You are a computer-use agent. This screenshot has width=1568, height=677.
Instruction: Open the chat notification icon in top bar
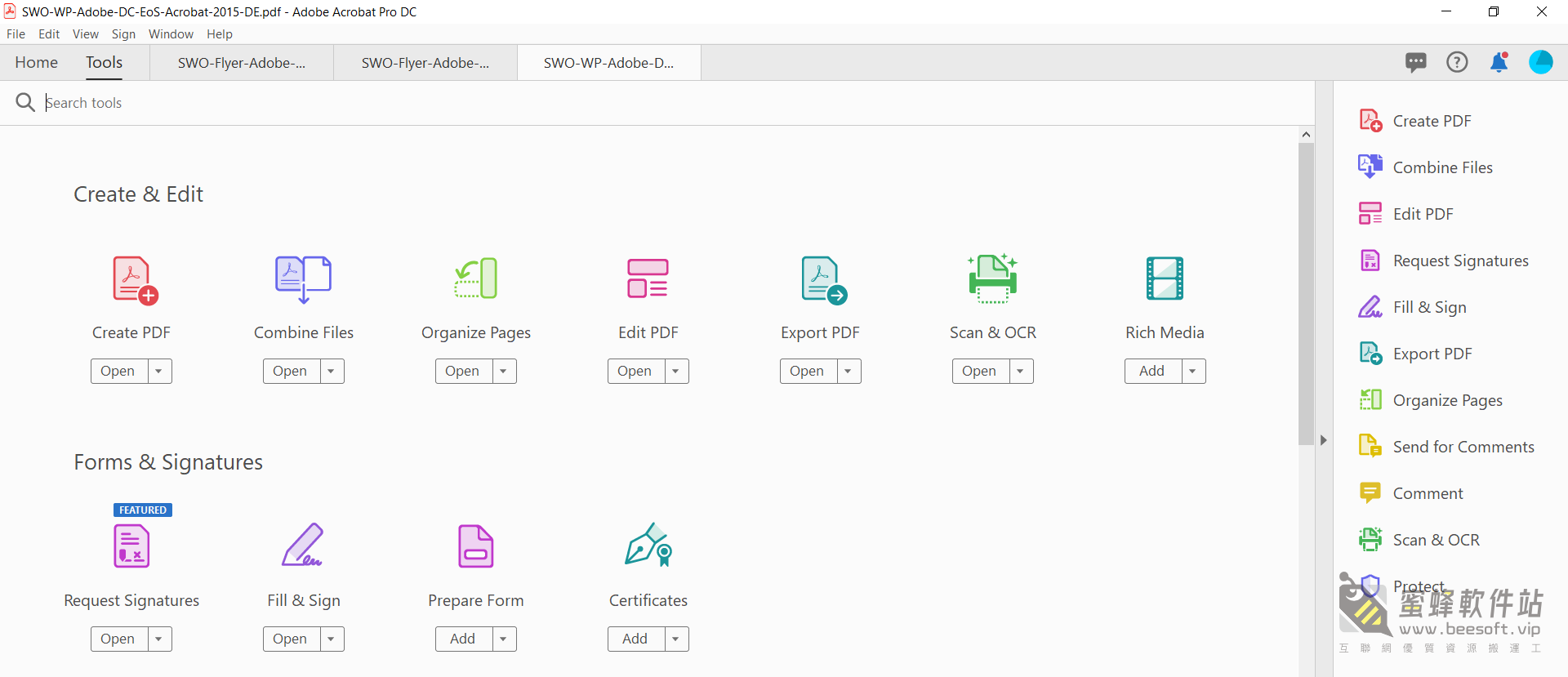click(1416, 62)
